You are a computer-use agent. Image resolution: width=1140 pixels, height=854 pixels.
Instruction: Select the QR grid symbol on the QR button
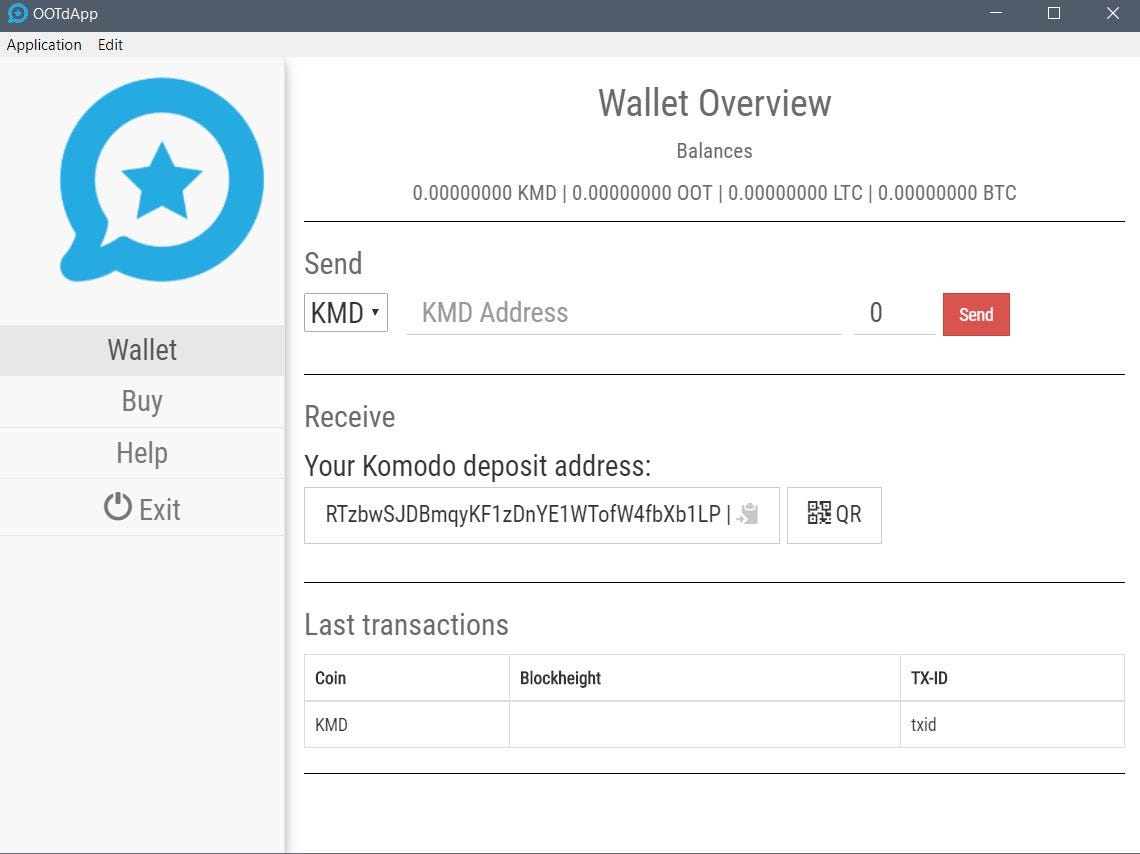(x=818, y=513)
